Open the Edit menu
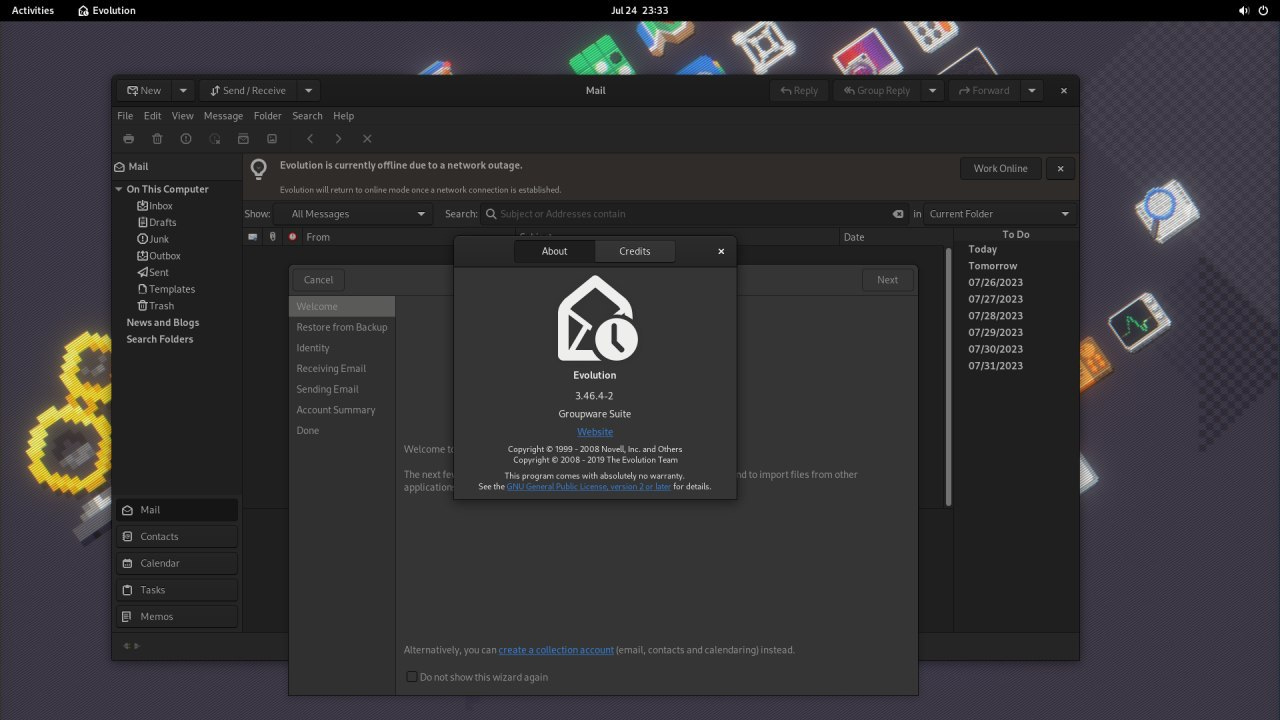Viewport: 1280px width, 720px height. (152, 116)
